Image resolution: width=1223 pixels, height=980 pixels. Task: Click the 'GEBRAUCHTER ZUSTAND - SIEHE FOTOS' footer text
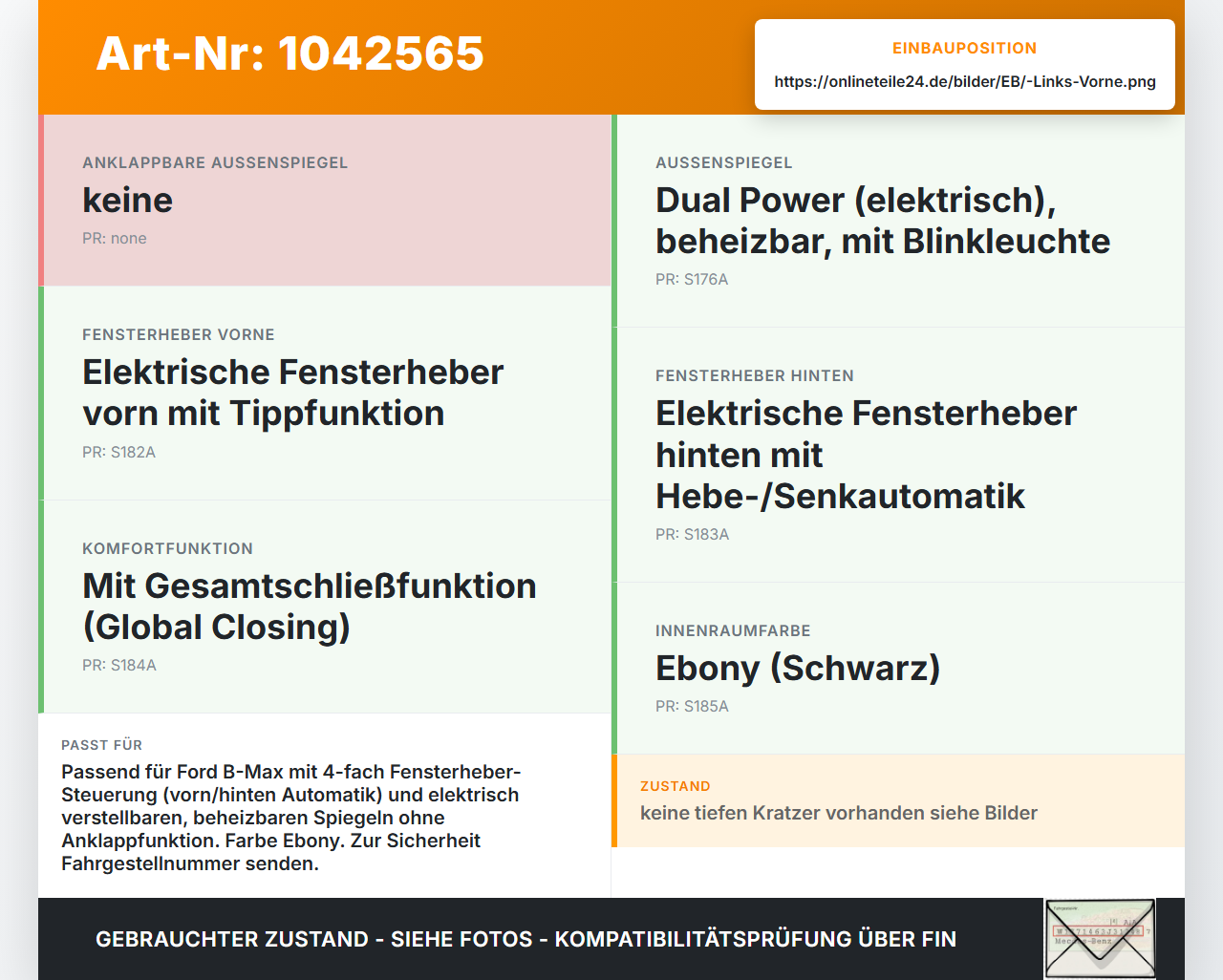point(526,939)
